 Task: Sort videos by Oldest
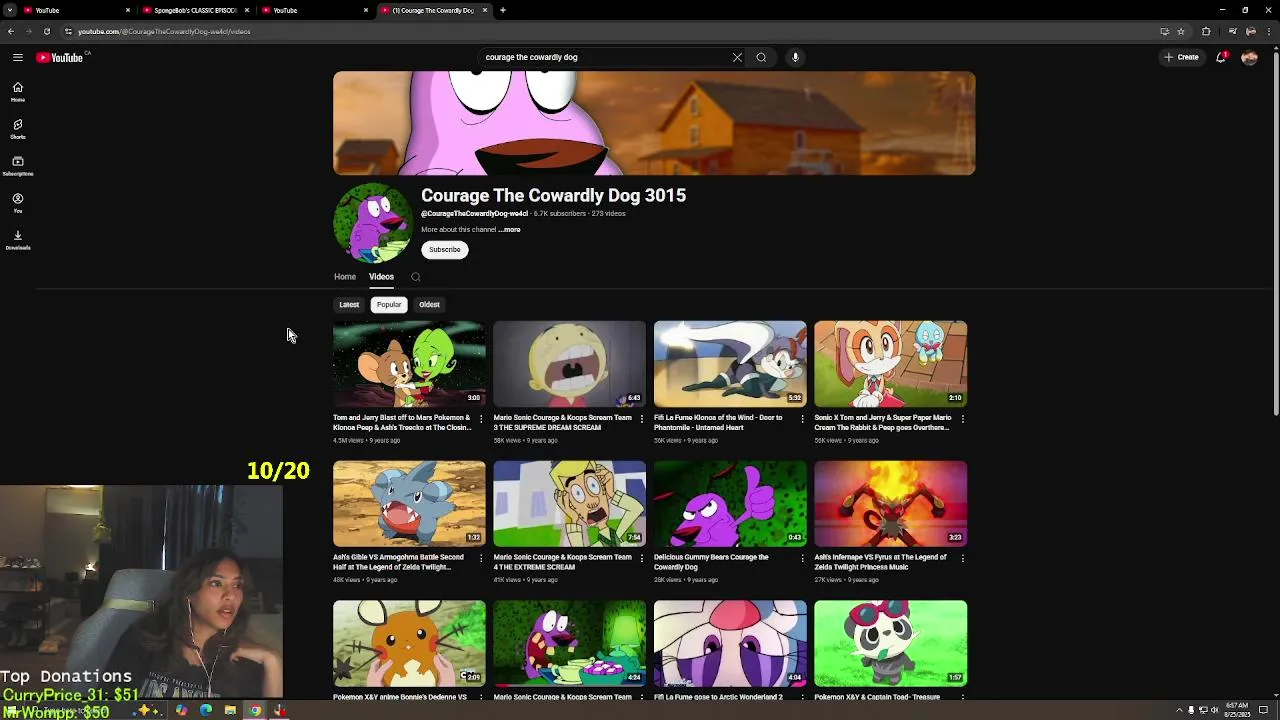429,305
